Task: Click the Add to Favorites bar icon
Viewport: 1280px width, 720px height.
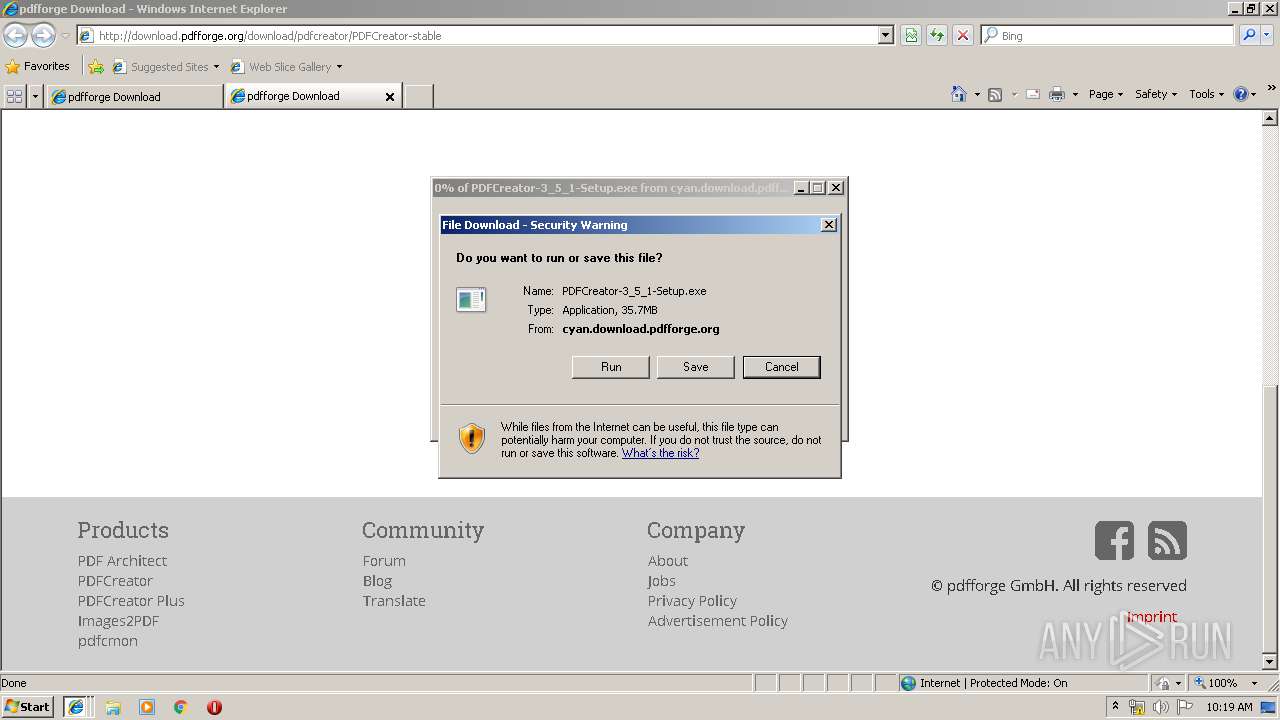Action: [96, 67]
